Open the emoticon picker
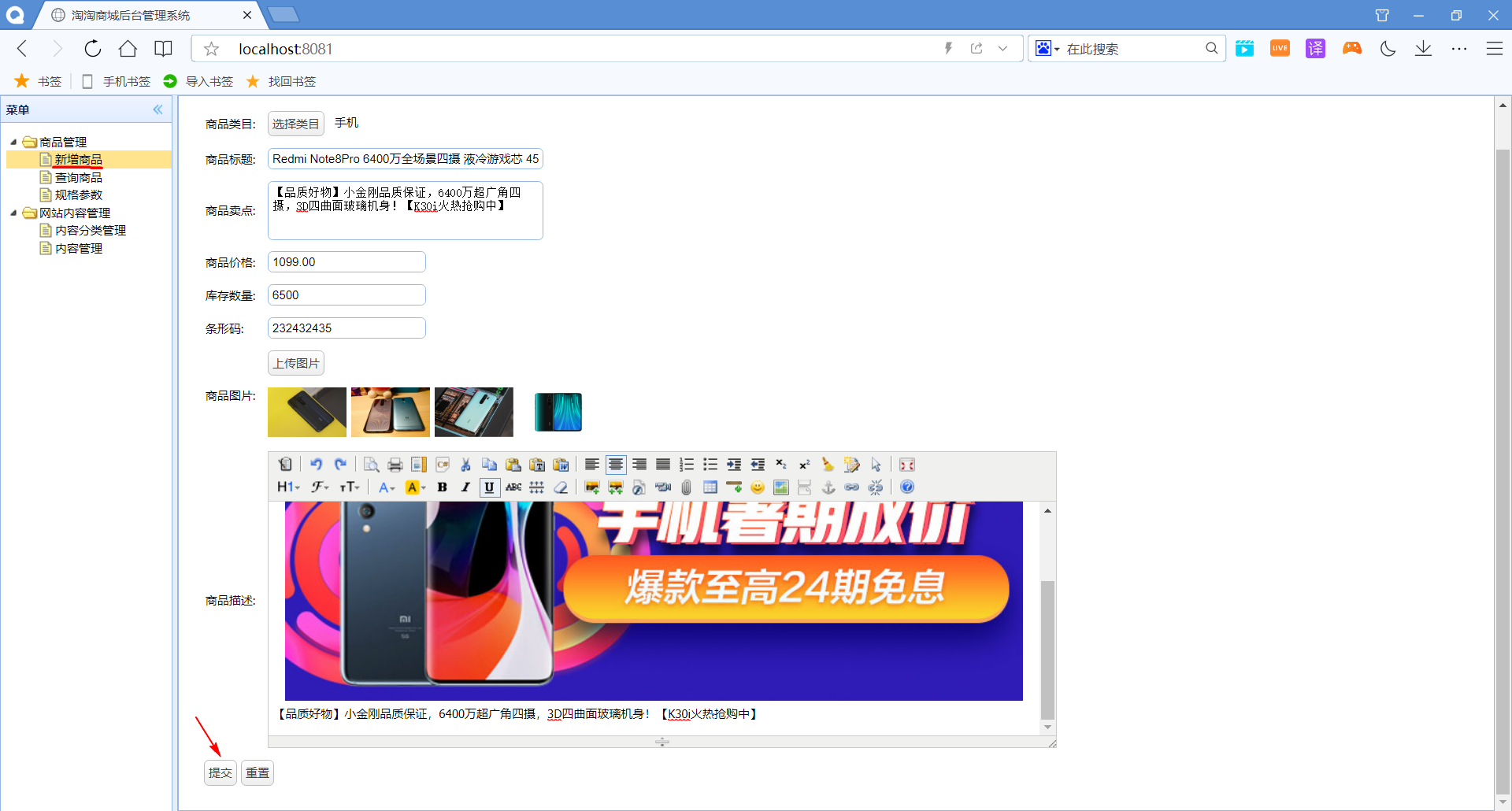 [757, 487]
